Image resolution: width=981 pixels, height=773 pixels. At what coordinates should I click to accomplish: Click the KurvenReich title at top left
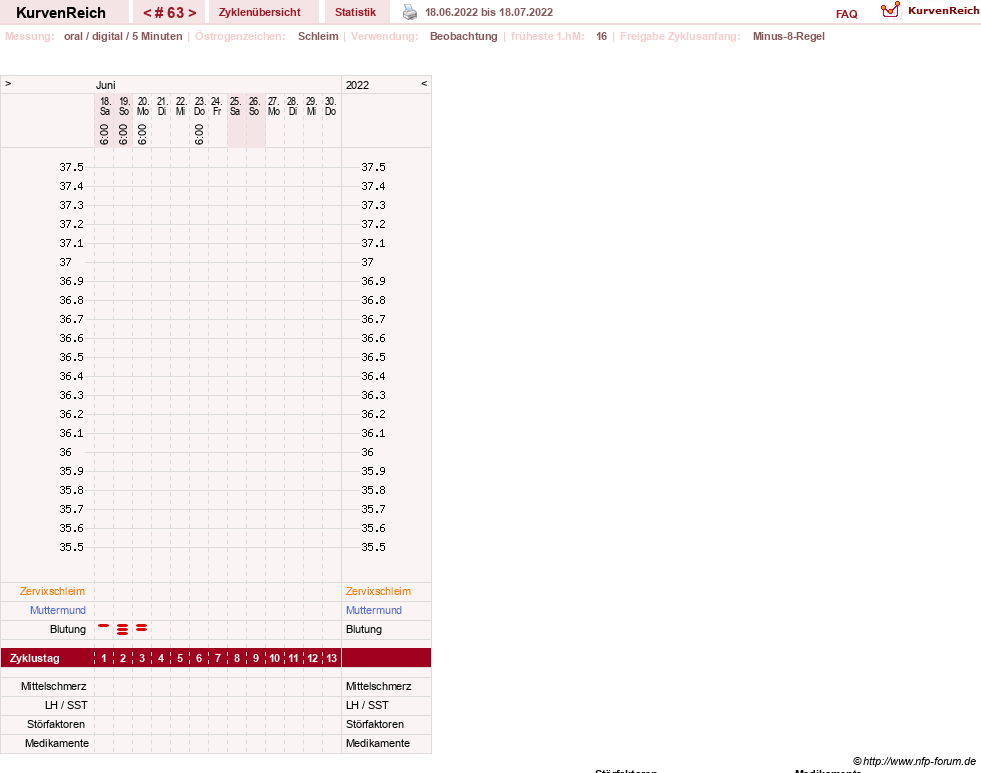pyautogui.click(x=61, y=13)
